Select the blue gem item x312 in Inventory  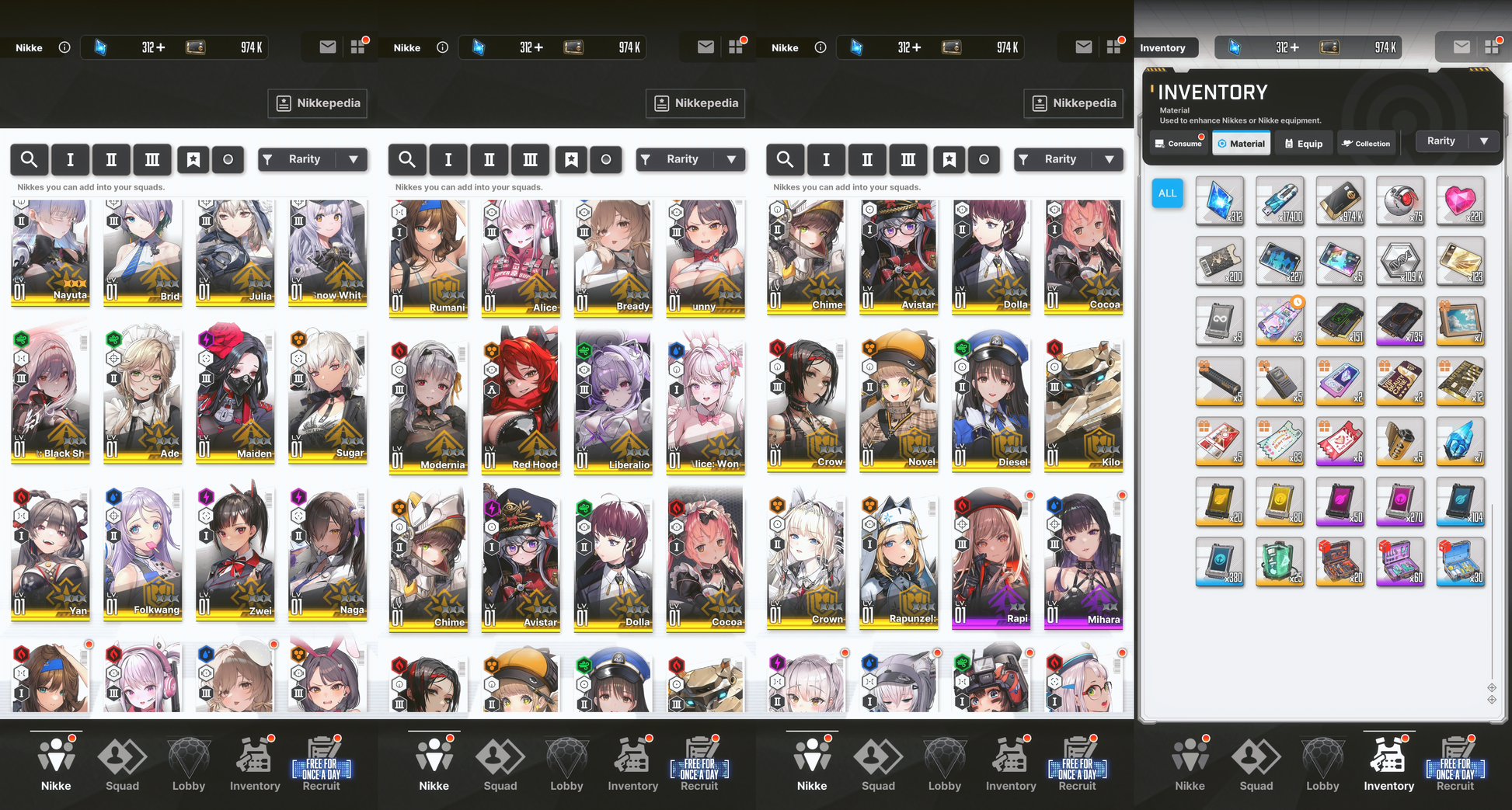1220,200
